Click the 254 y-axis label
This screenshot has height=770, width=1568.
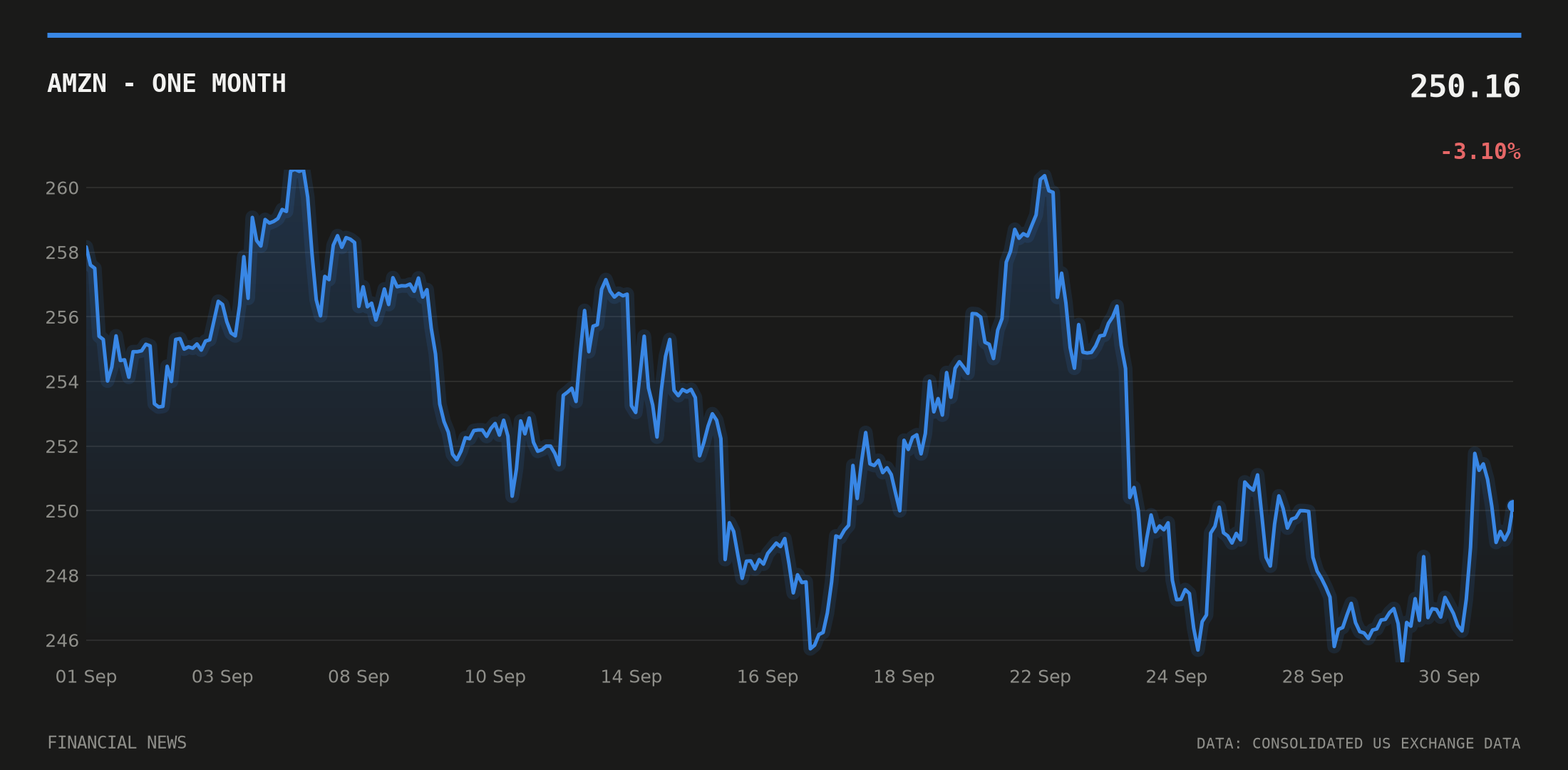pos(62,382)
